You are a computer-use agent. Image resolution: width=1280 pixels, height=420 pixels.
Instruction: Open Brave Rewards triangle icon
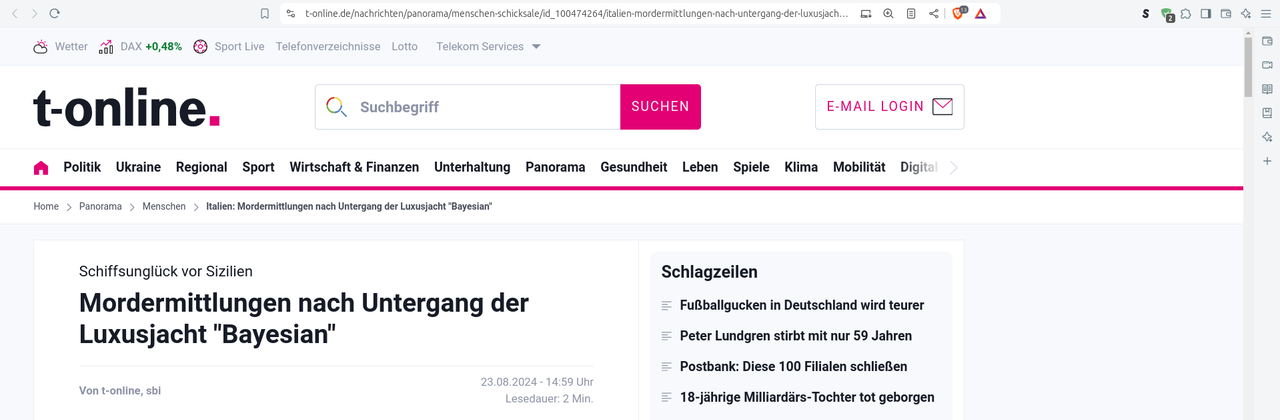(x=981, y=13)
